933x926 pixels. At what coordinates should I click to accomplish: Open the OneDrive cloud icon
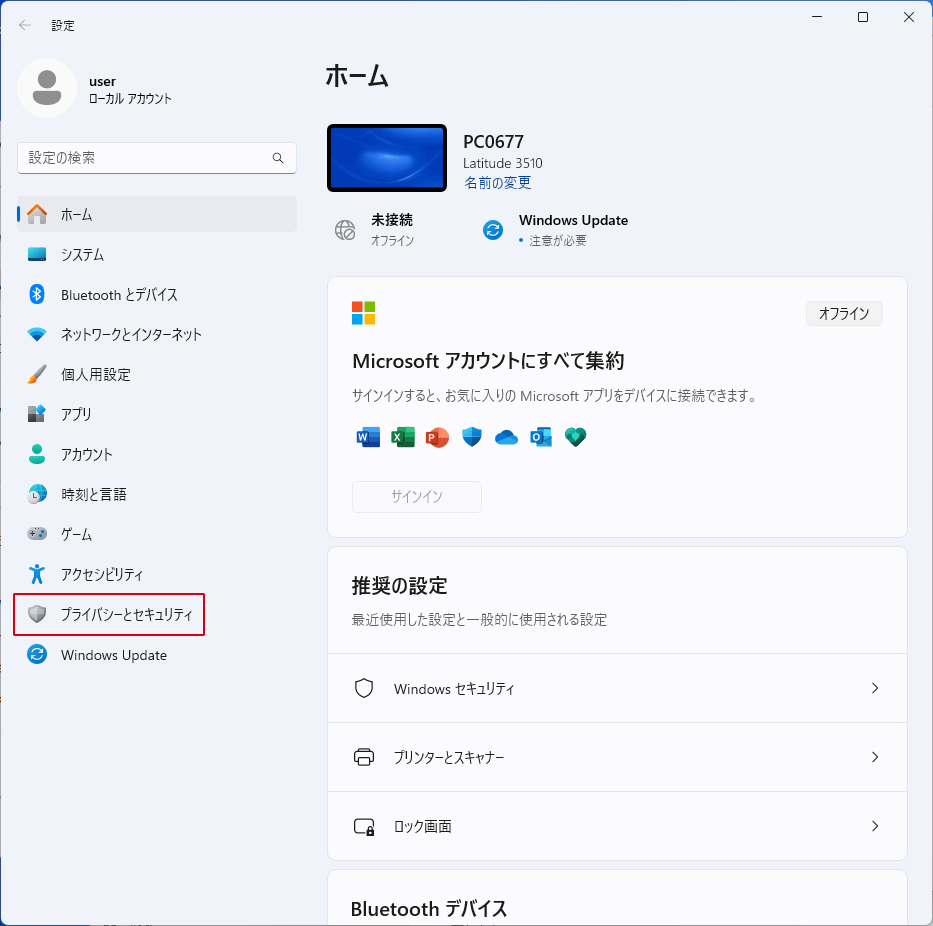tap(506, 437)
